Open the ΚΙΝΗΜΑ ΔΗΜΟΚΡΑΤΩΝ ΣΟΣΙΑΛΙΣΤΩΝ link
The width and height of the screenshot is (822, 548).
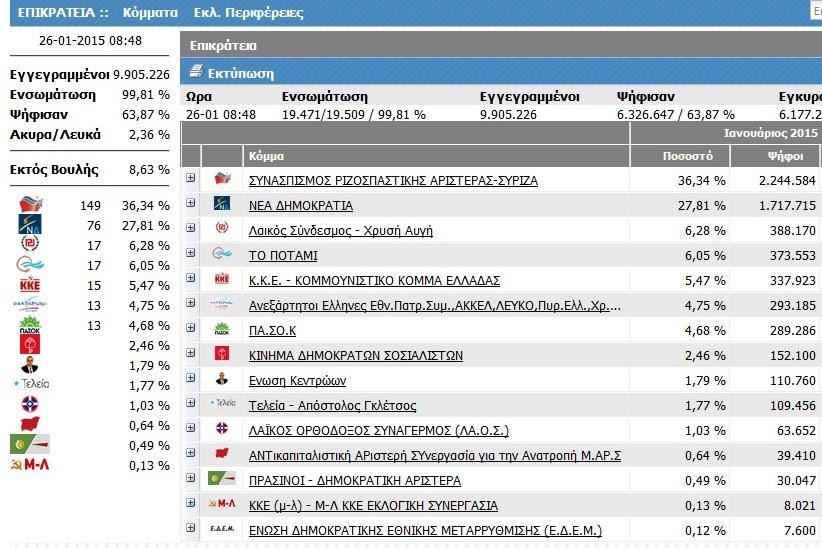[x=356, y=356]
